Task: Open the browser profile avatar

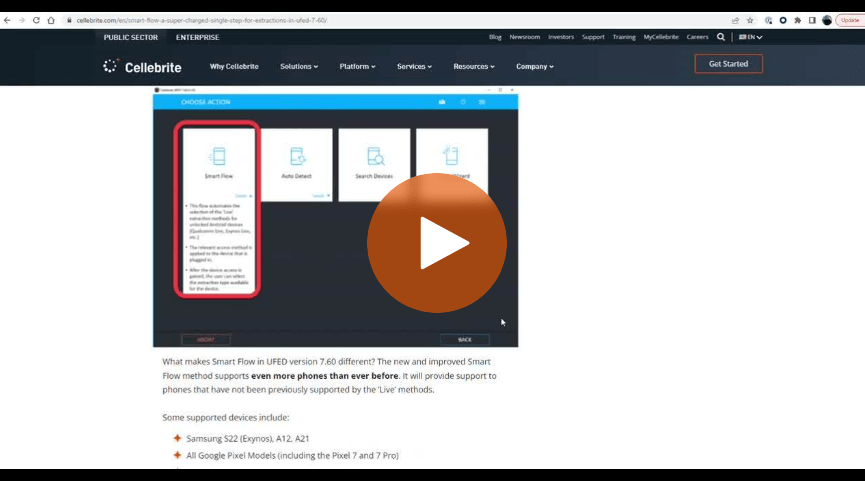Action: [827, 20]
